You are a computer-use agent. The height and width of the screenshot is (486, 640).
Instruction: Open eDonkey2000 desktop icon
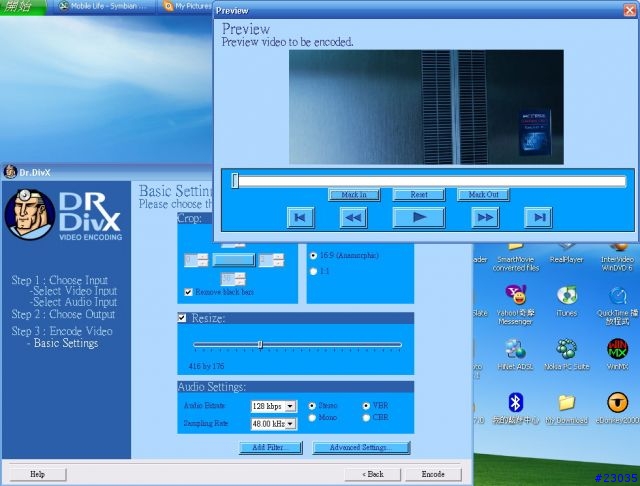point(618,408)
